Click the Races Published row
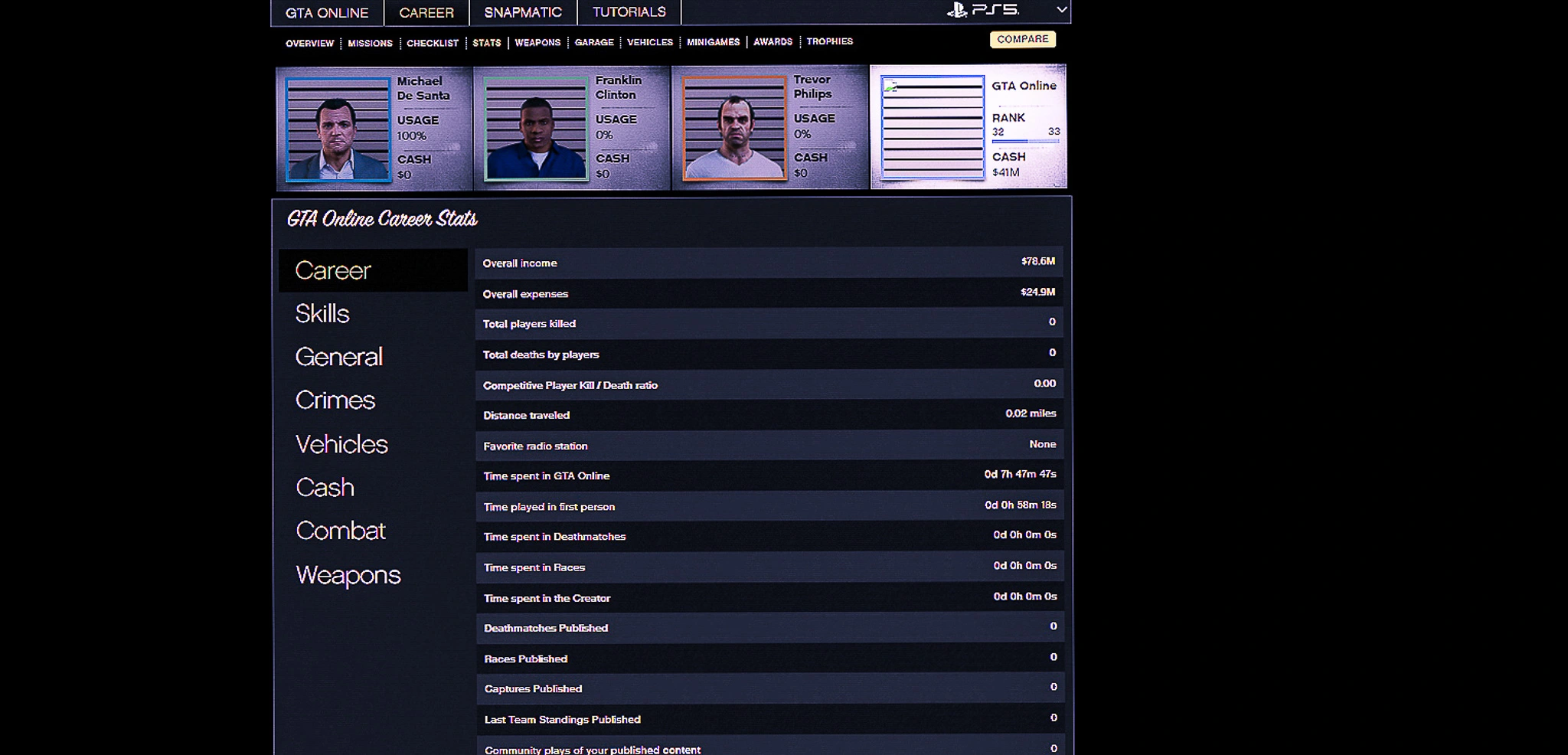This screenshot has height=755, width=1568. coord(769,658)
